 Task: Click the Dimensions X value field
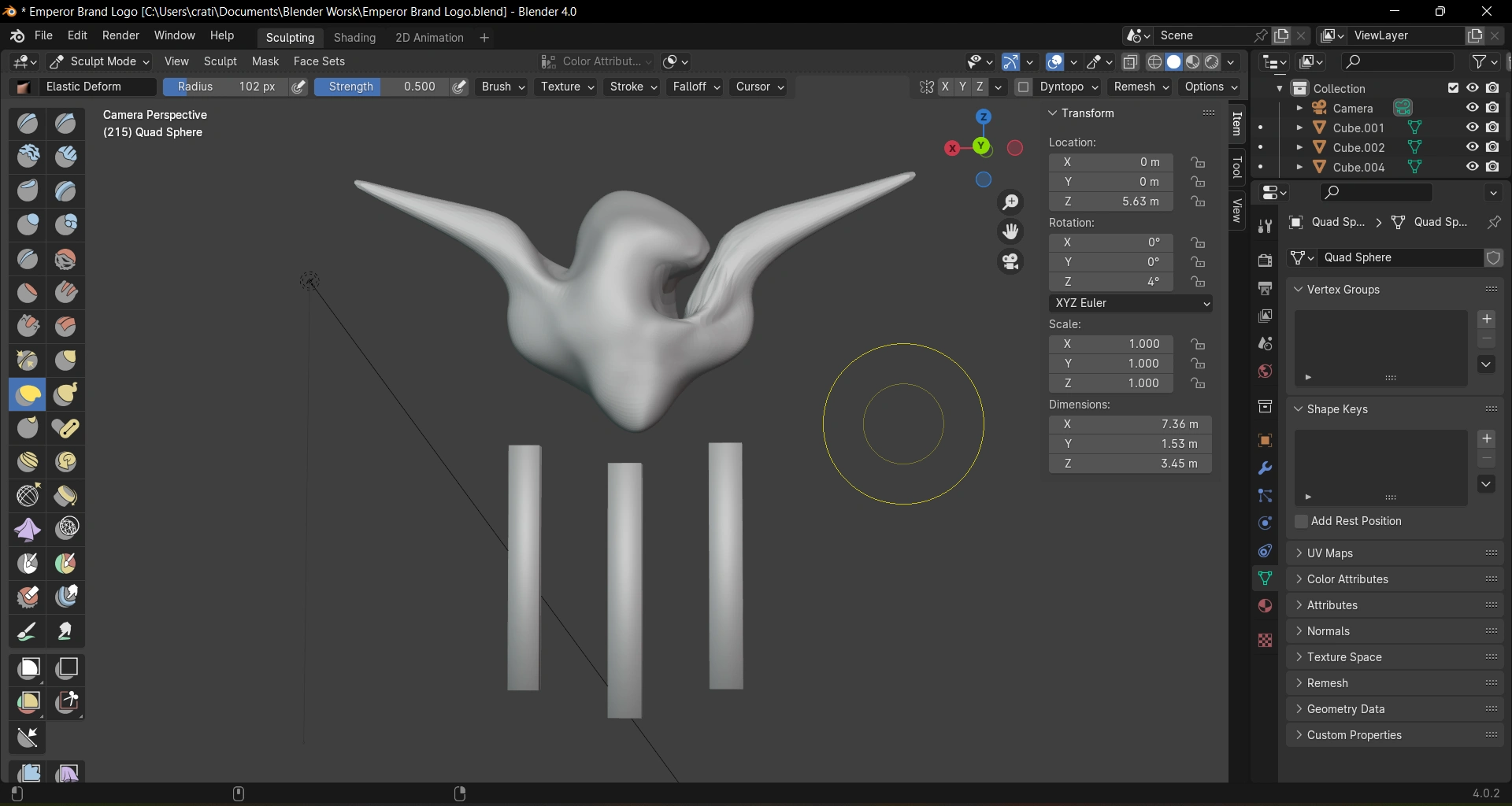click(x=1129, y=424)
